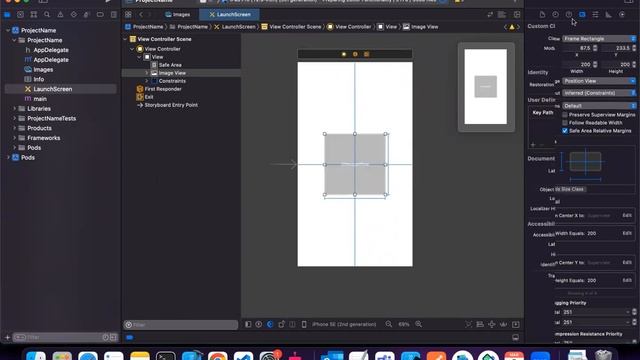Collapse the ProjectName group folder
This screenshot has width=640, height=360.
(14, 40)
